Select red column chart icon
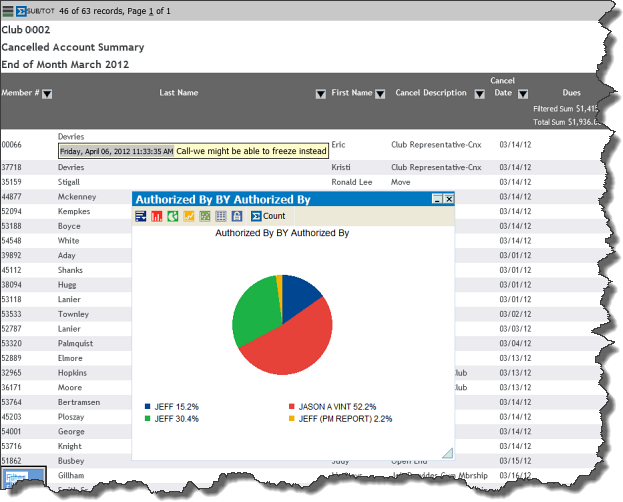The width and height of the screenshot is (623, 502). tap(157, 216)
